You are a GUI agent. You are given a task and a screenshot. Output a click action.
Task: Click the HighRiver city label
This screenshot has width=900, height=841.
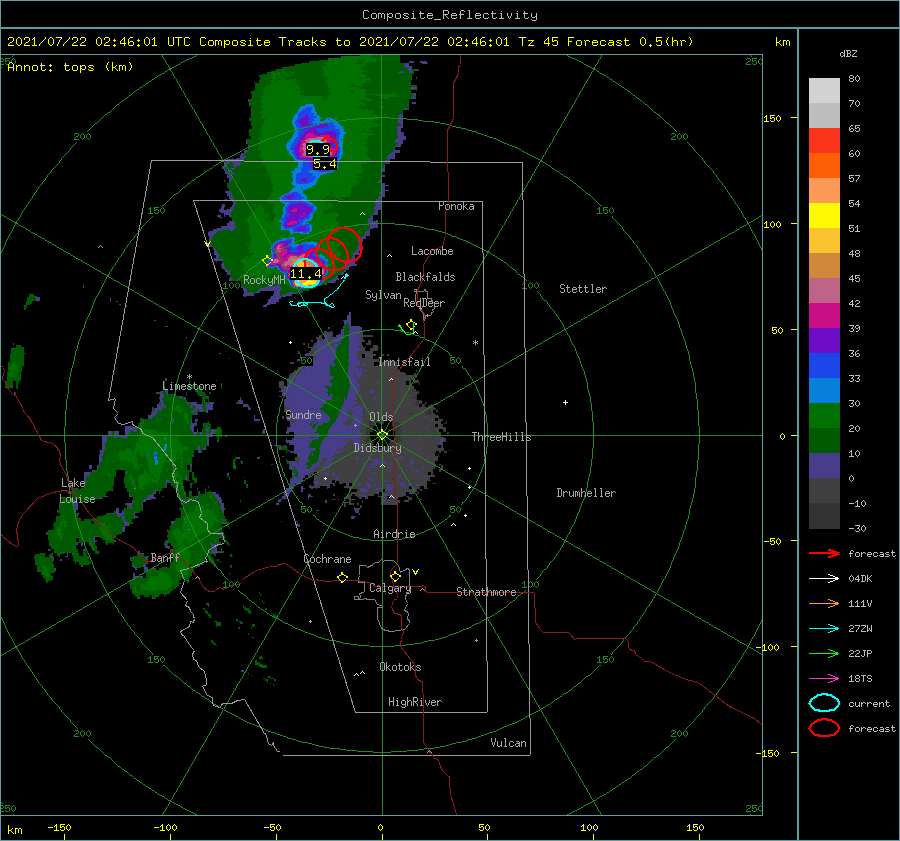tap(415, 702)
